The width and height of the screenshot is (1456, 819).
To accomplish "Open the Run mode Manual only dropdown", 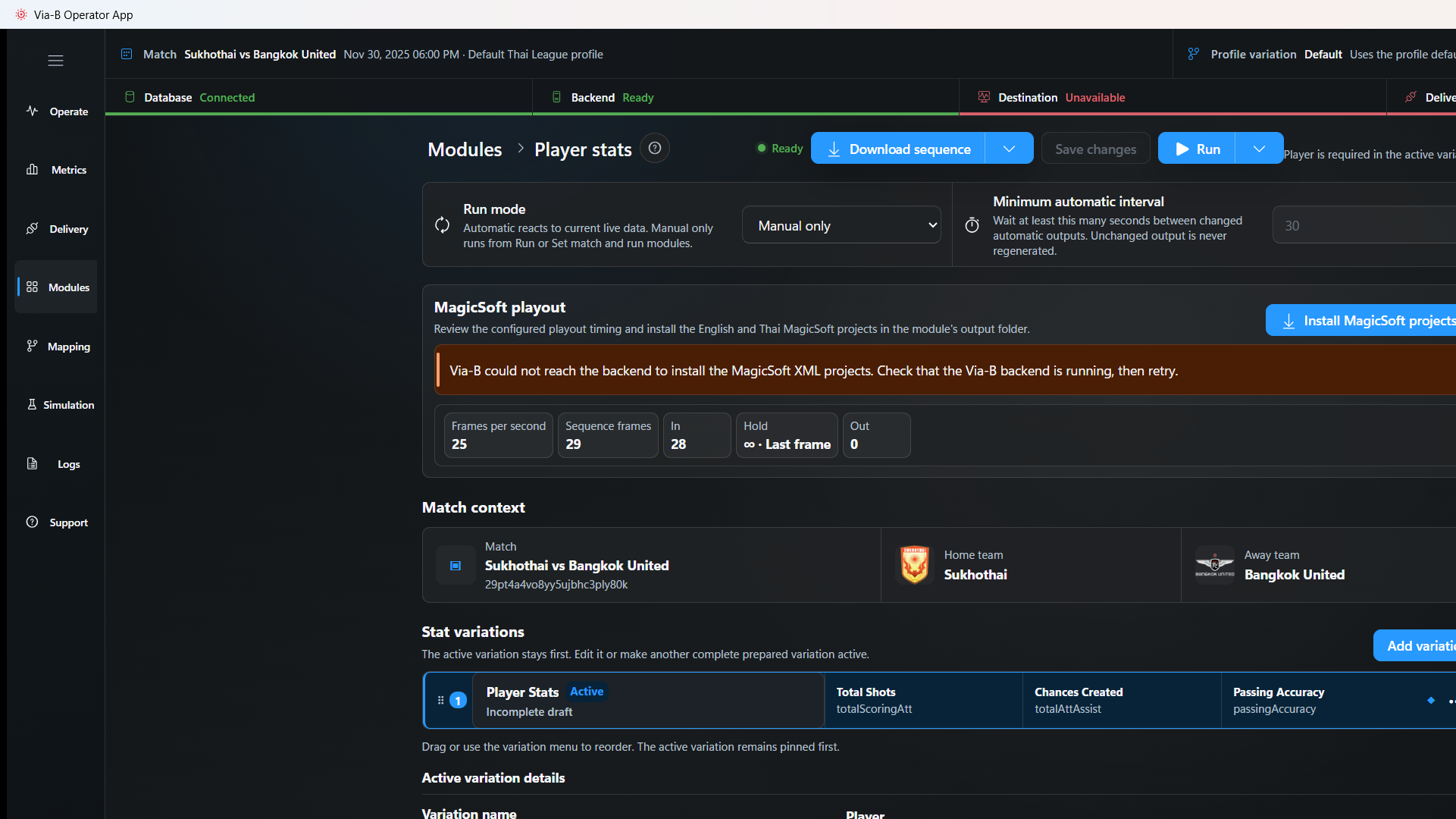I will coord(841,225).
